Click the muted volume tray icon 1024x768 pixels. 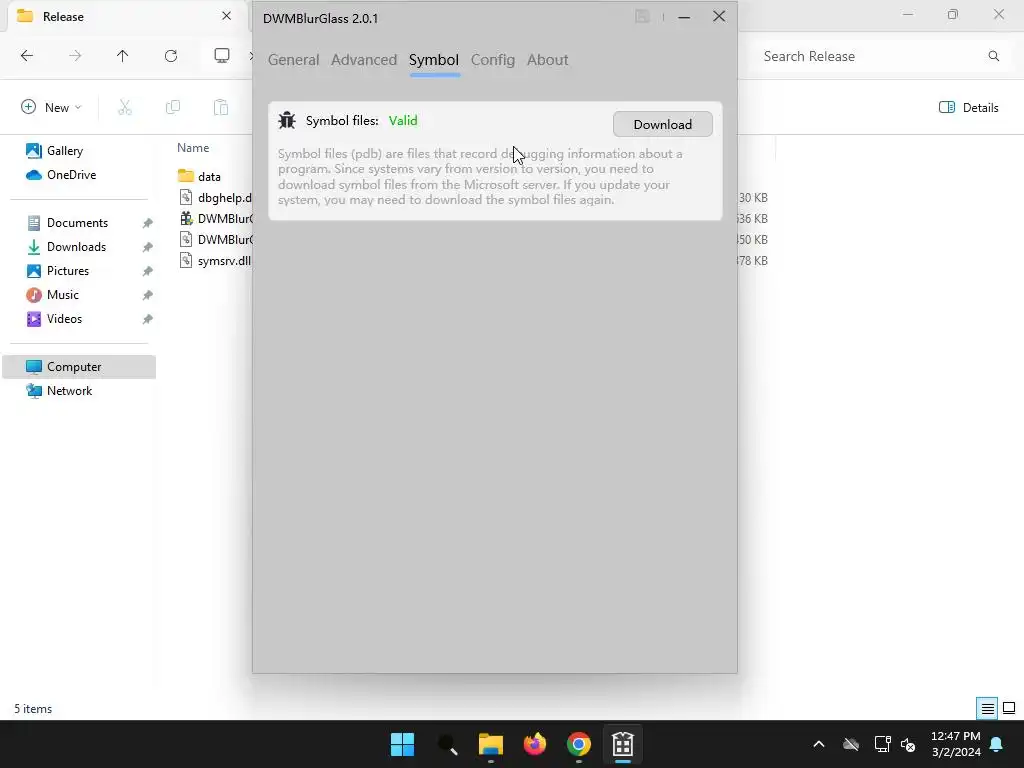point(908,744)
